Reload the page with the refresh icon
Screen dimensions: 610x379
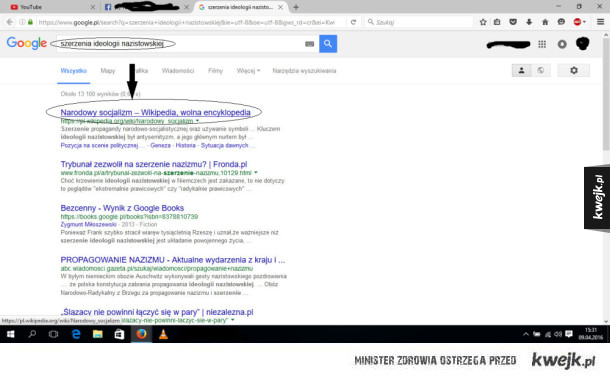point(353,22)
